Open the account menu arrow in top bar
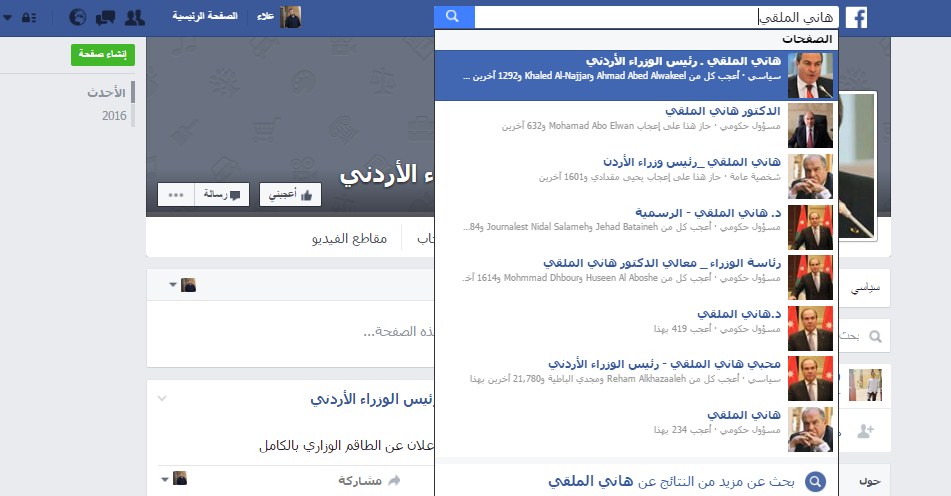The image size is (951, 496). 7,18
